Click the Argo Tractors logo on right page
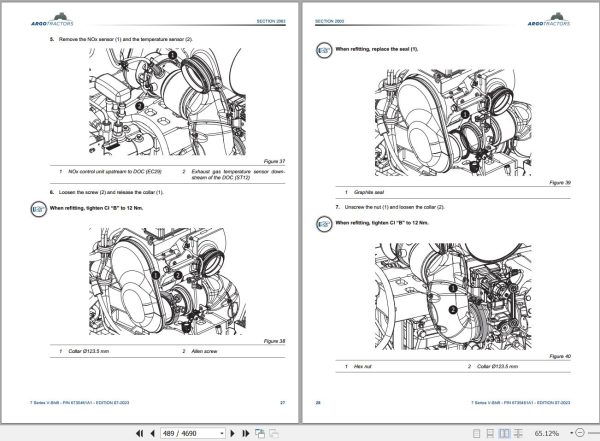The image size is (600, 441). click(x=549, y=20)
